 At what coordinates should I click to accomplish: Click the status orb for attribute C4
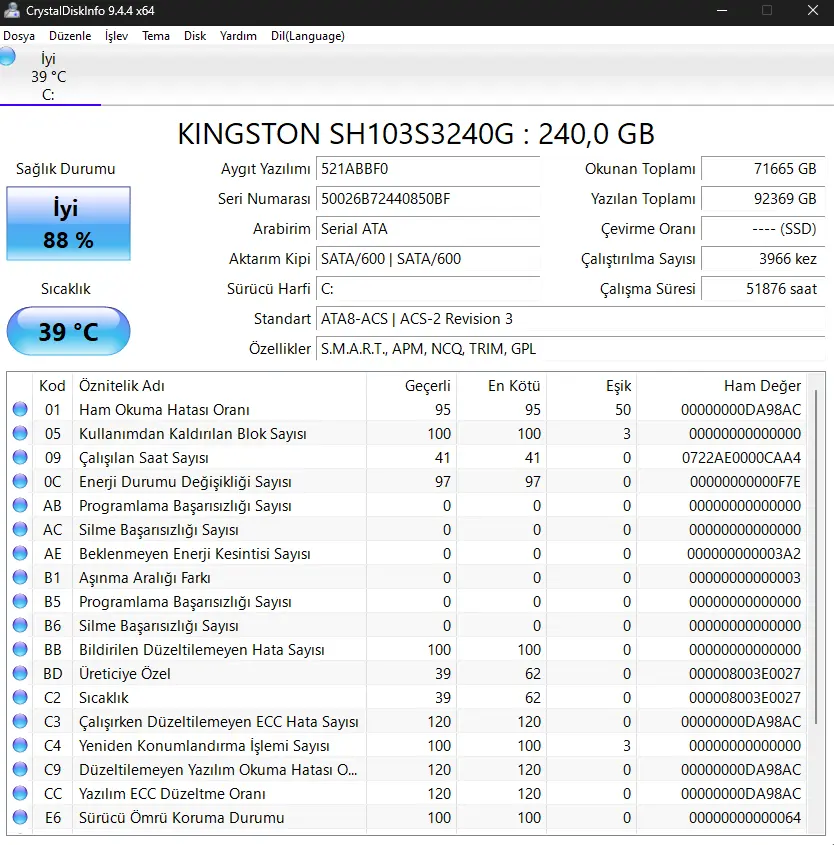click(20, 745)
